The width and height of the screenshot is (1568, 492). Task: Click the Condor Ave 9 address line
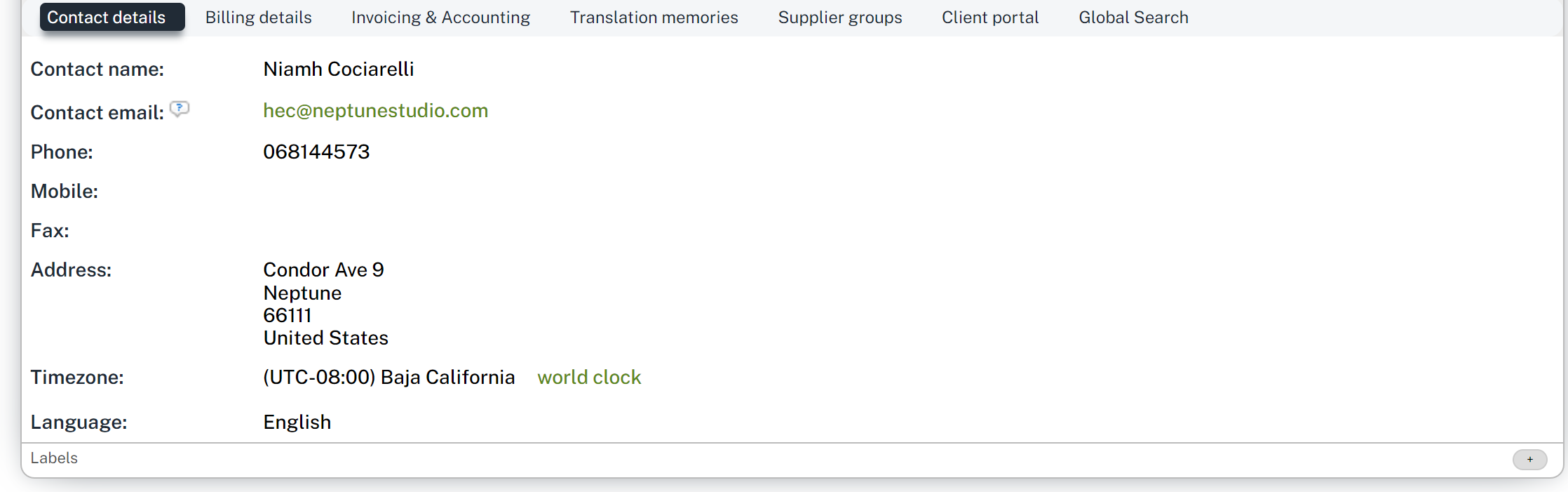click(x=323, y=270)
